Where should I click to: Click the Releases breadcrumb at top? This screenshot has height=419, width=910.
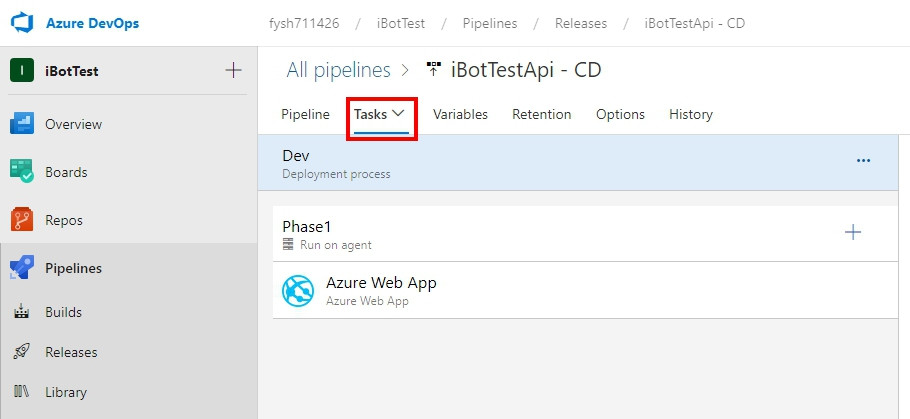click(580, 23)
